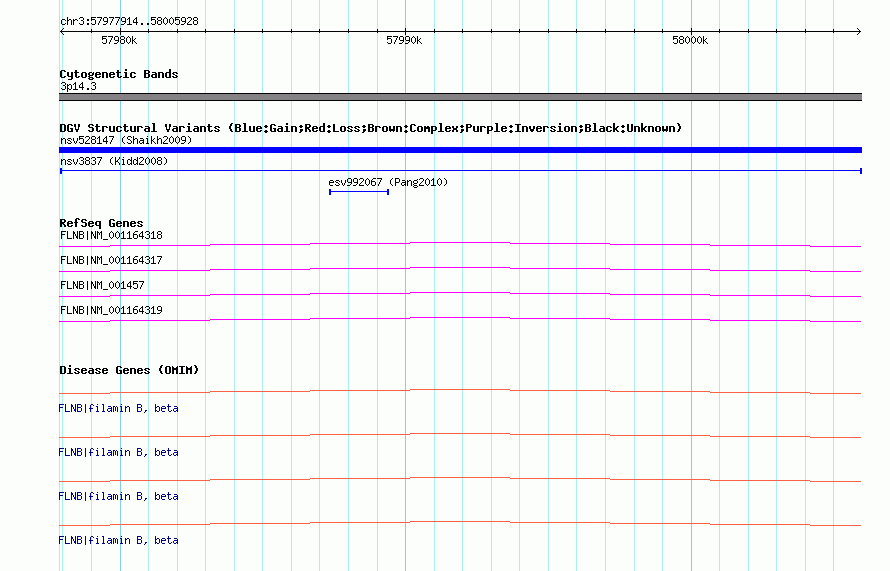Select the Cytogenetic Bands track heading
The image size is (890, 571).
tap(119, 74)
